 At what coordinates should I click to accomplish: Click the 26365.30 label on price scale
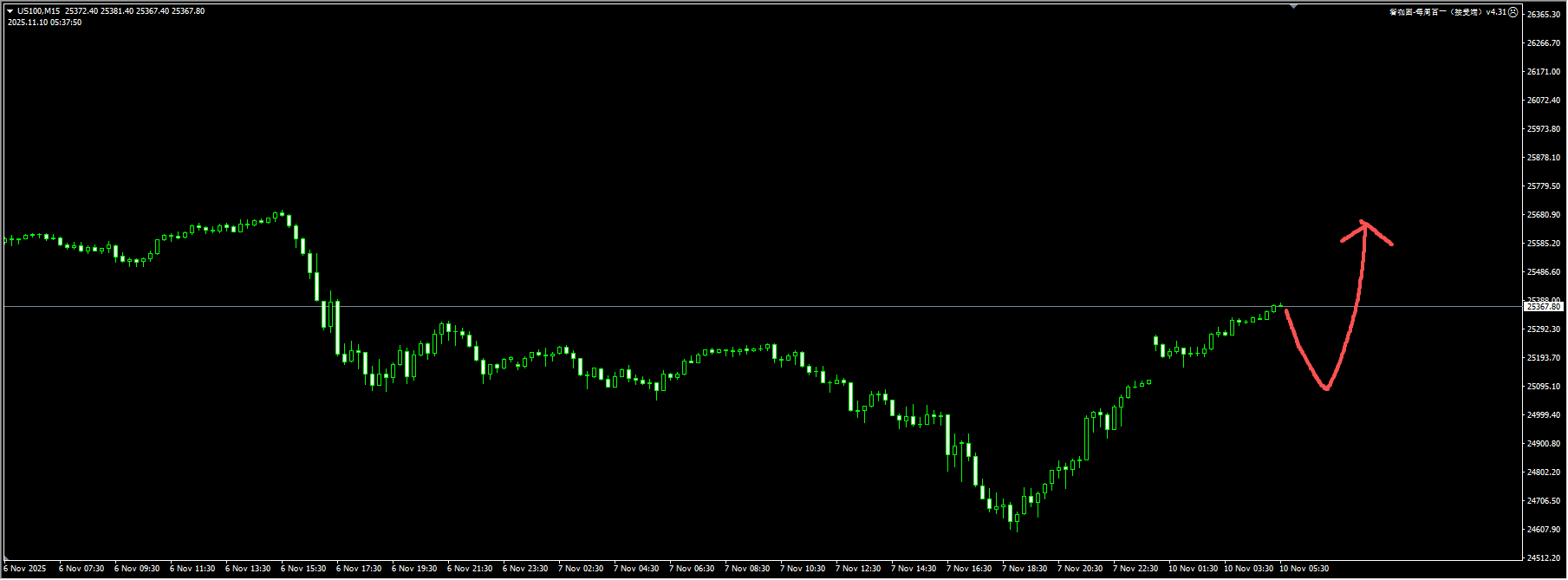(x=1544, y=15)
